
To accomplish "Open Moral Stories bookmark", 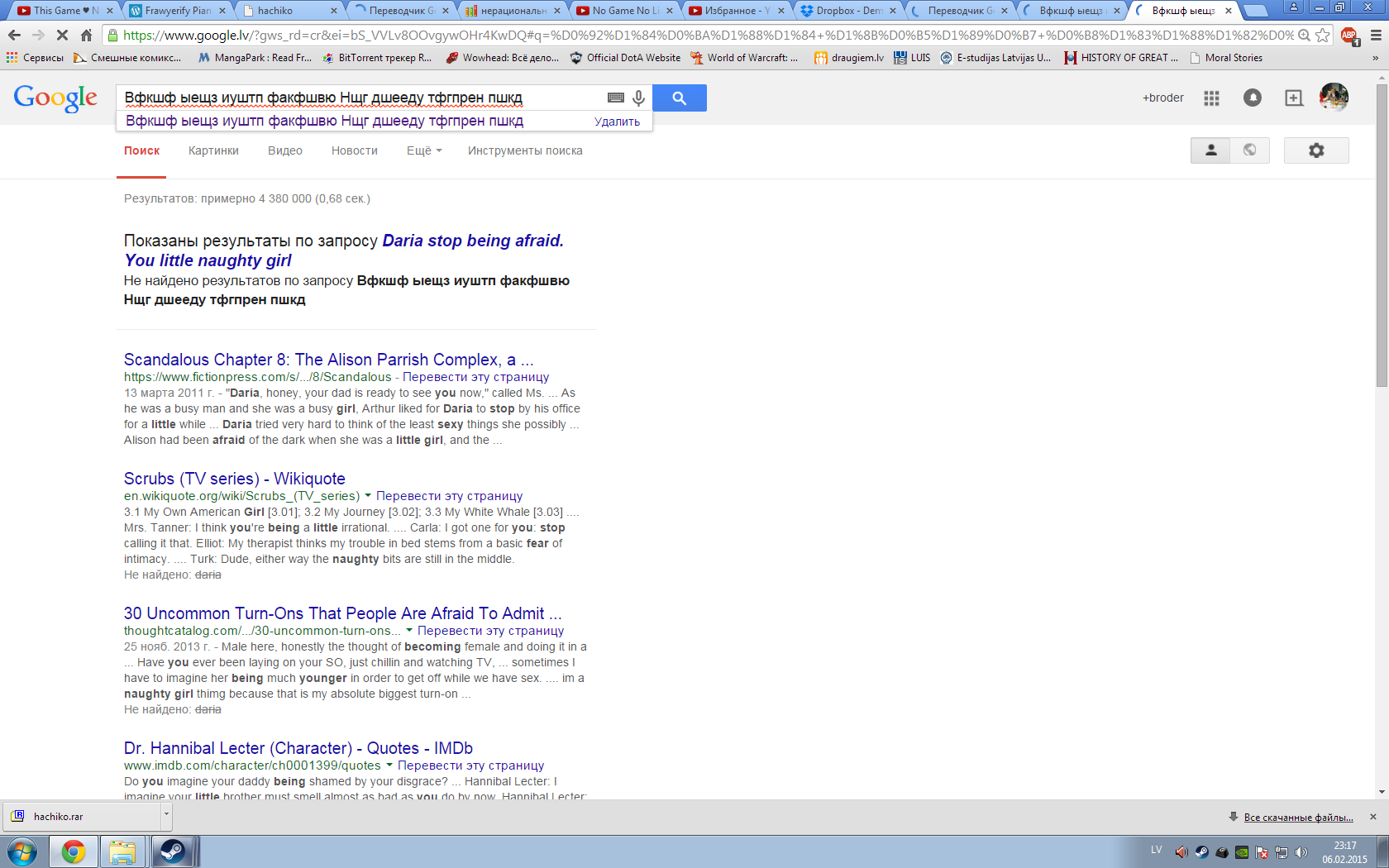I will [x=1226, y=58].
